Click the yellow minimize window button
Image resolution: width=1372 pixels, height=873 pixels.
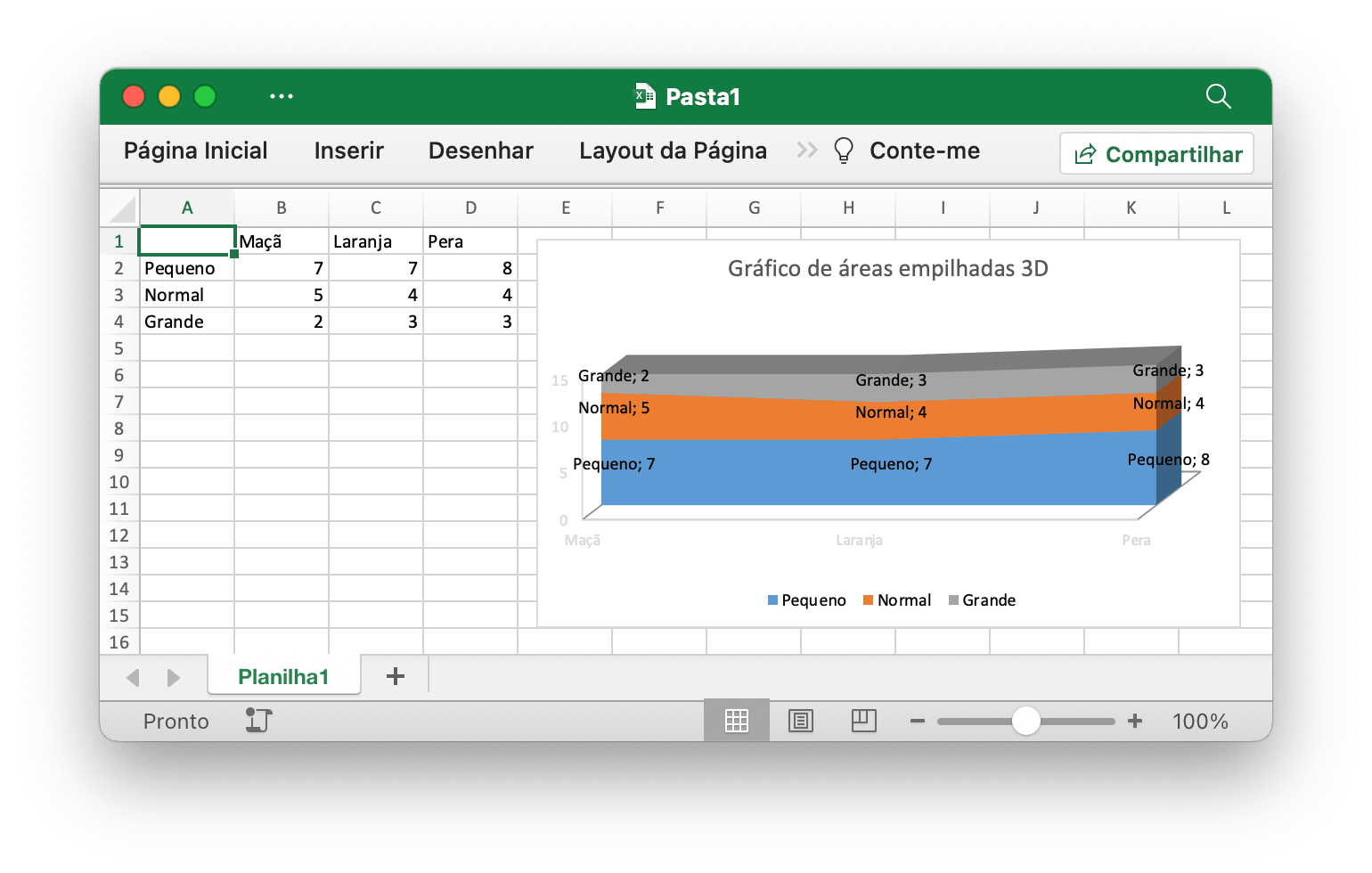coord(169,96)
